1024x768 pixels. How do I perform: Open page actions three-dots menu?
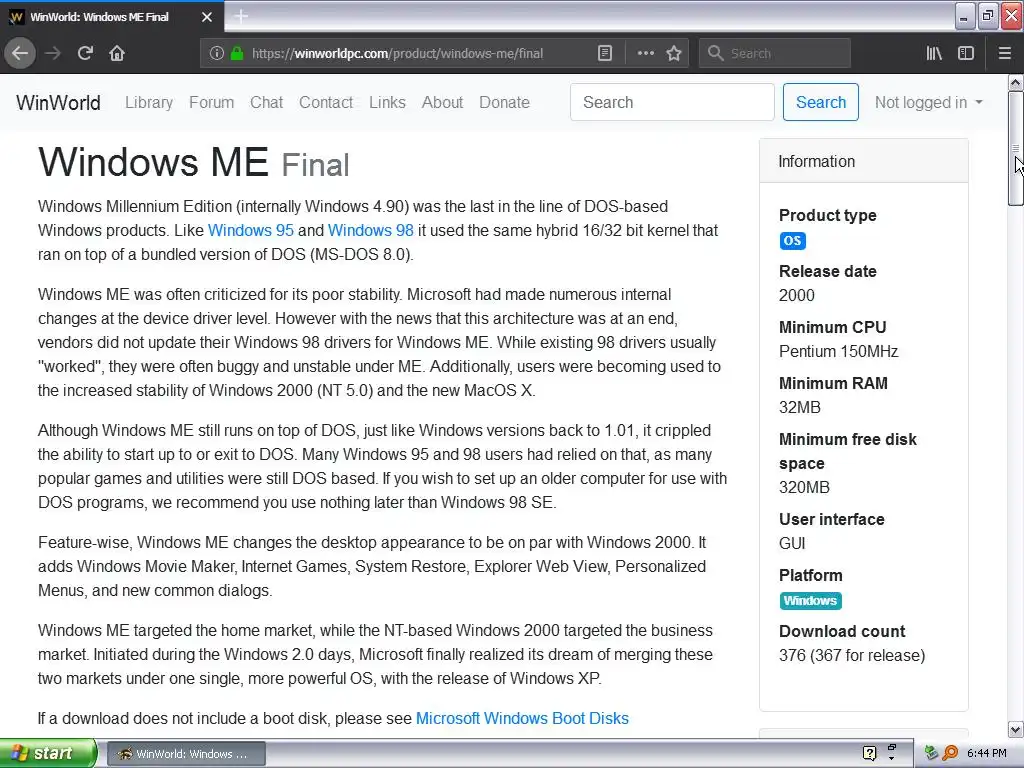pos(645,54)
